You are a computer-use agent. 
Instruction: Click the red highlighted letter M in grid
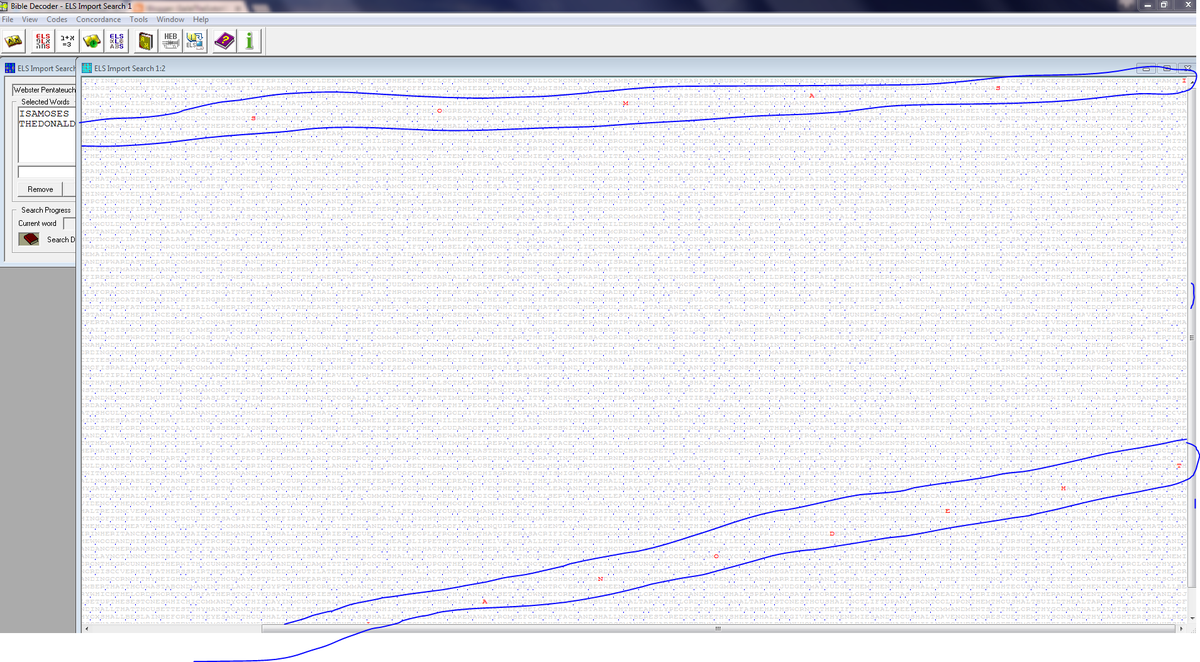625,103
